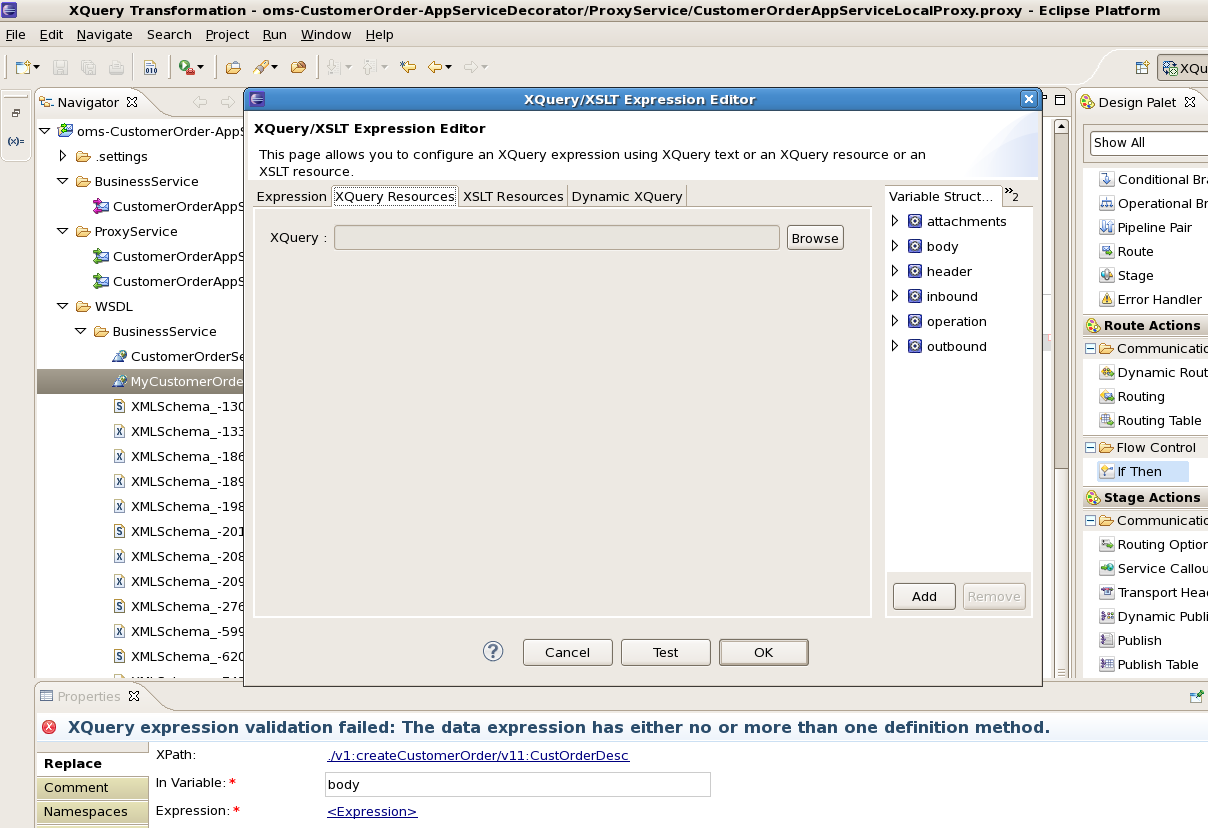Screen dimensions: 1208x828
Task: Select the Comment tab in Properties
Action: (92, 787)
